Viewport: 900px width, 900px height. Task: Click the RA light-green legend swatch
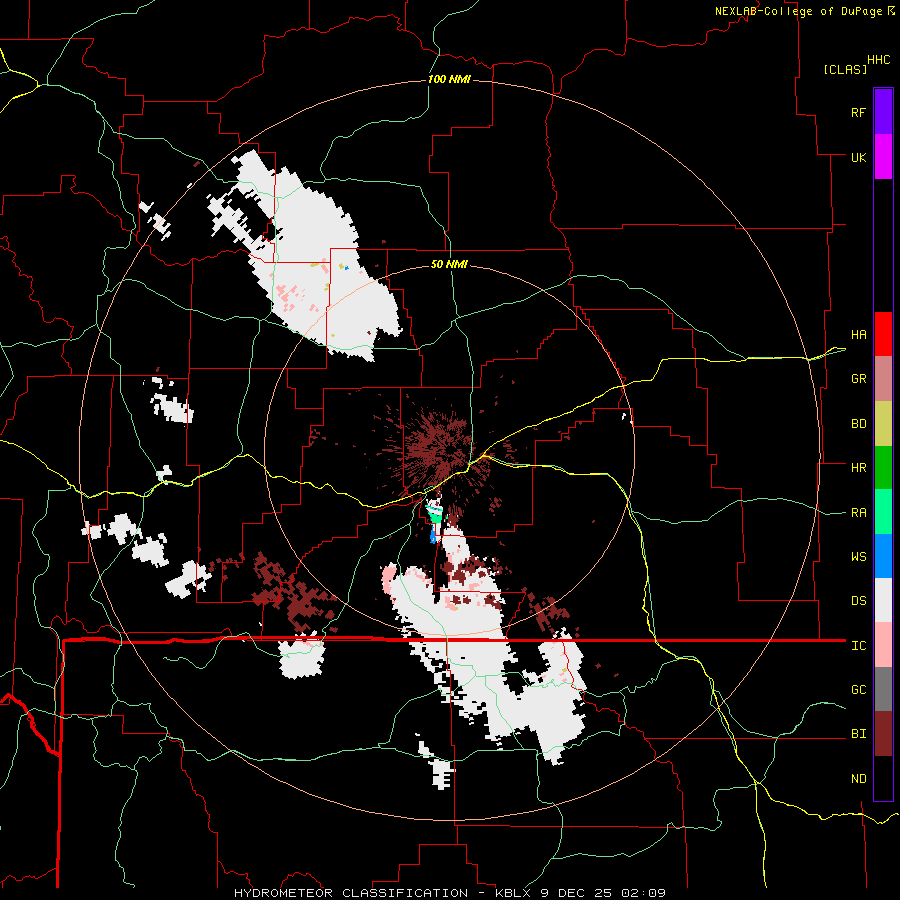(883, 512)
